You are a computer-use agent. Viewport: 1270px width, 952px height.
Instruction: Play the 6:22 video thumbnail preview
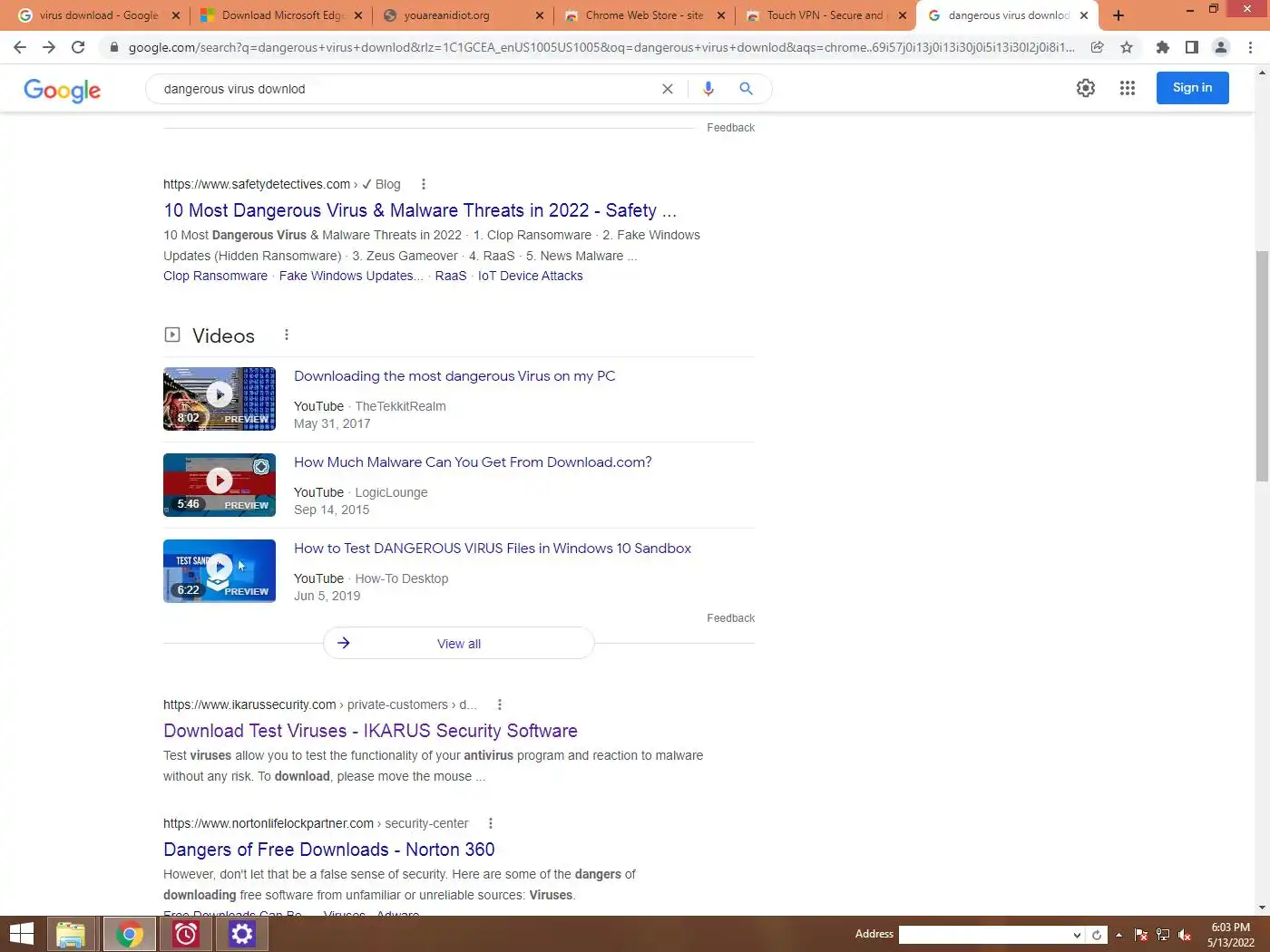tap(220, 571)
